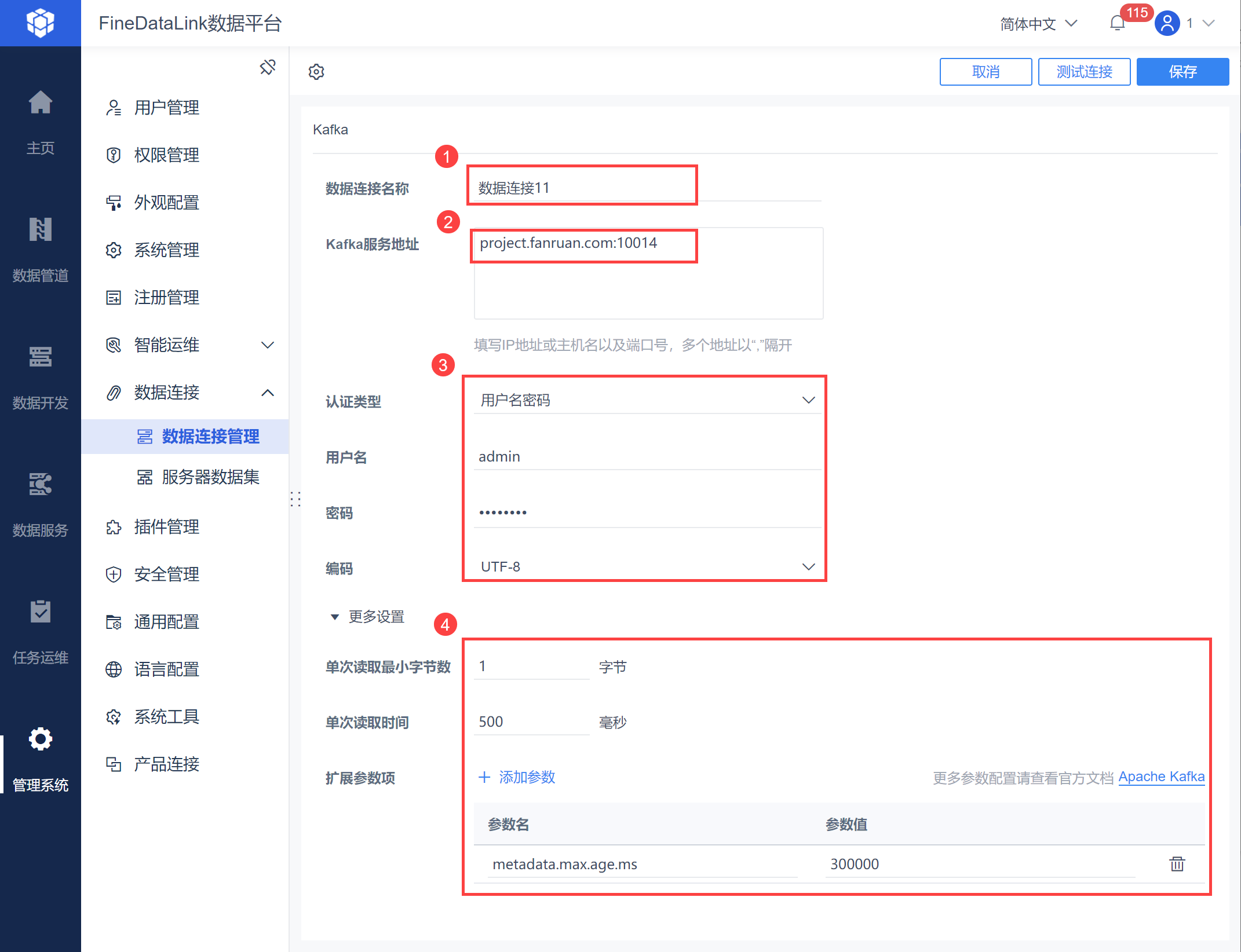Open the Apache Kafka documentation link
The height and width of the screenshot is (952, 1241).
click(1161, 777)
